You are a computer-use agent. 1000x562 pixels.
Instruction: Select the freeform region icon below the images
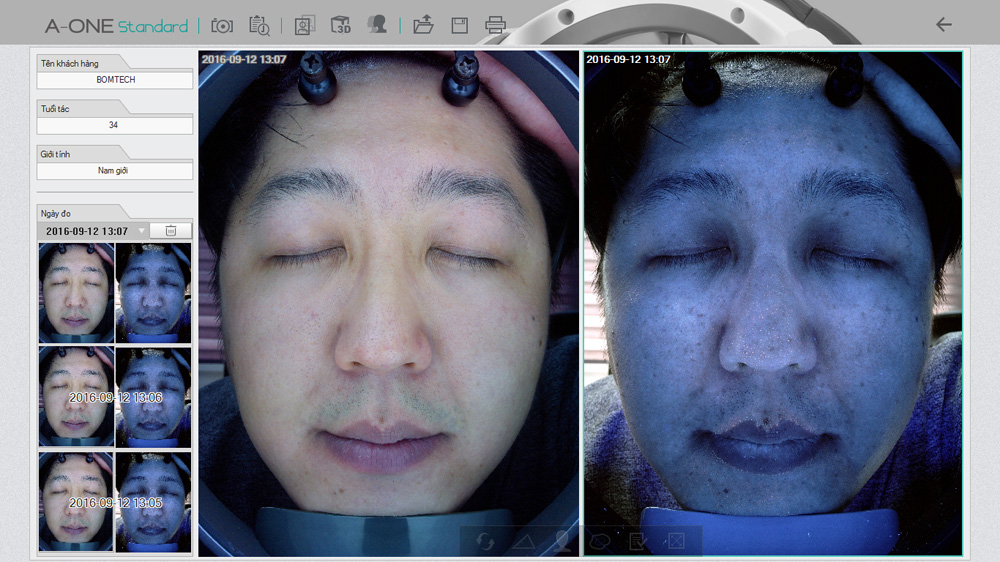(600, 541)
